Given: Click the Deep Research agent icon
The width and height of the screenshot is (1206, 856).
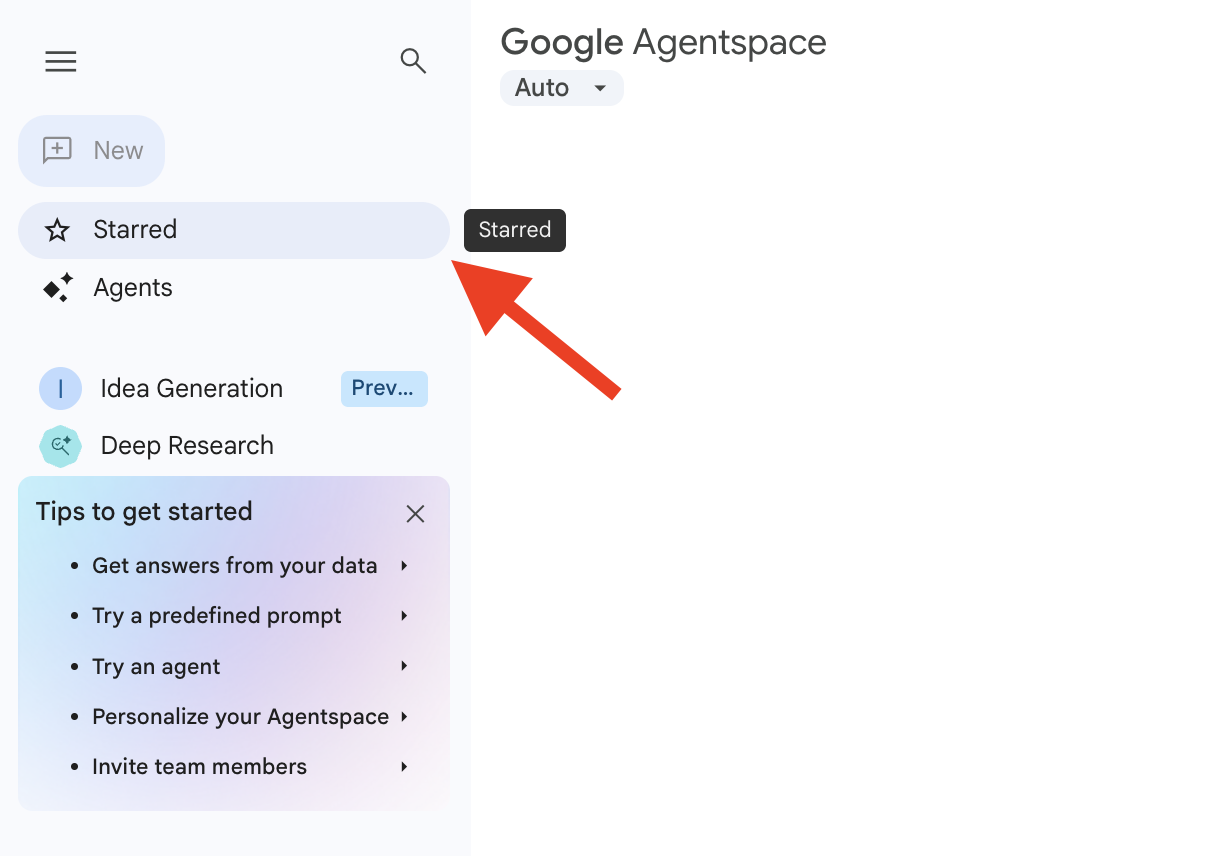Looking at the screenshot, I should tap(60, 446).
